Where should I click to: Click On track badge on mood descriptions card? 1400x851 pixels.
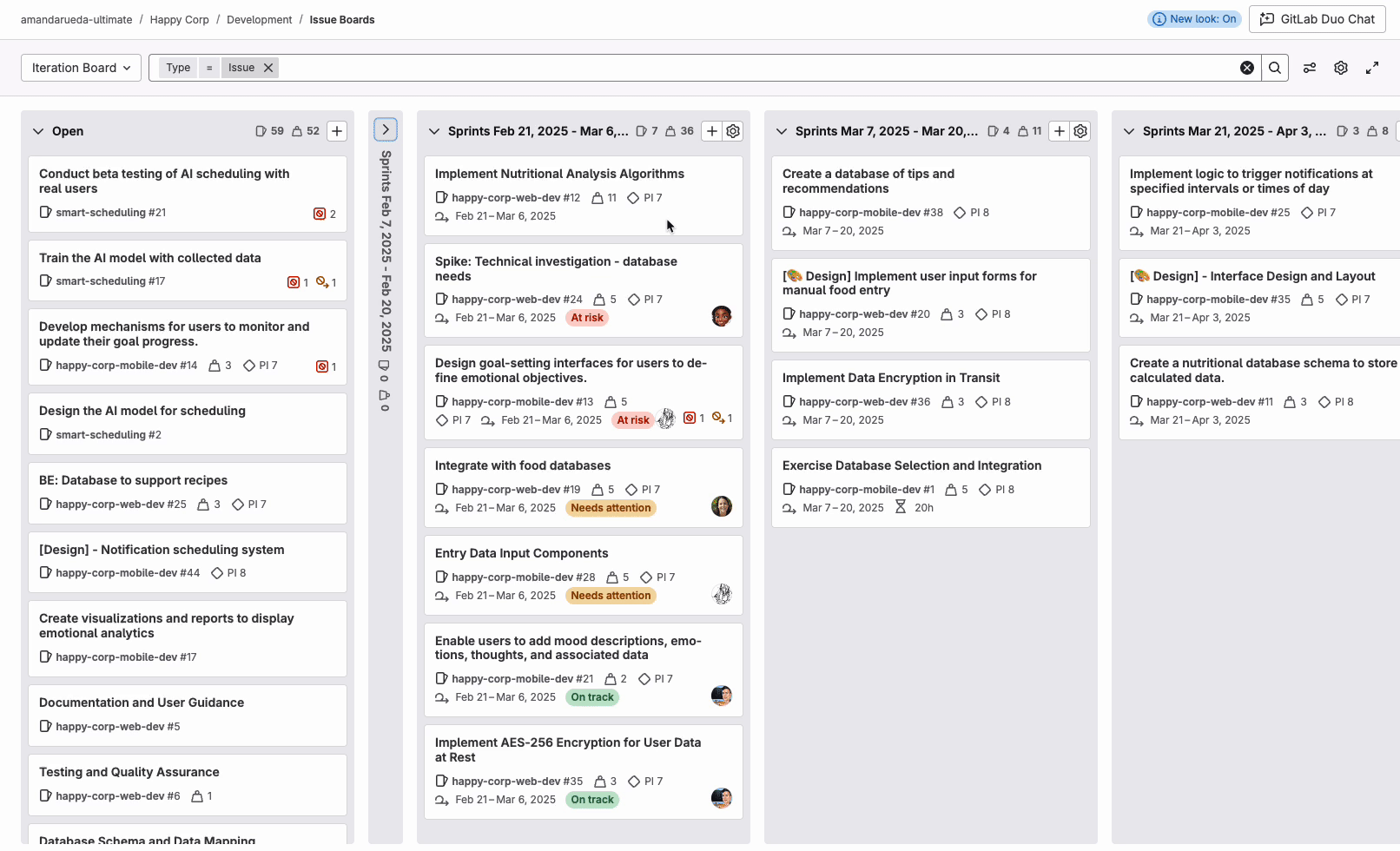[592, 697]
